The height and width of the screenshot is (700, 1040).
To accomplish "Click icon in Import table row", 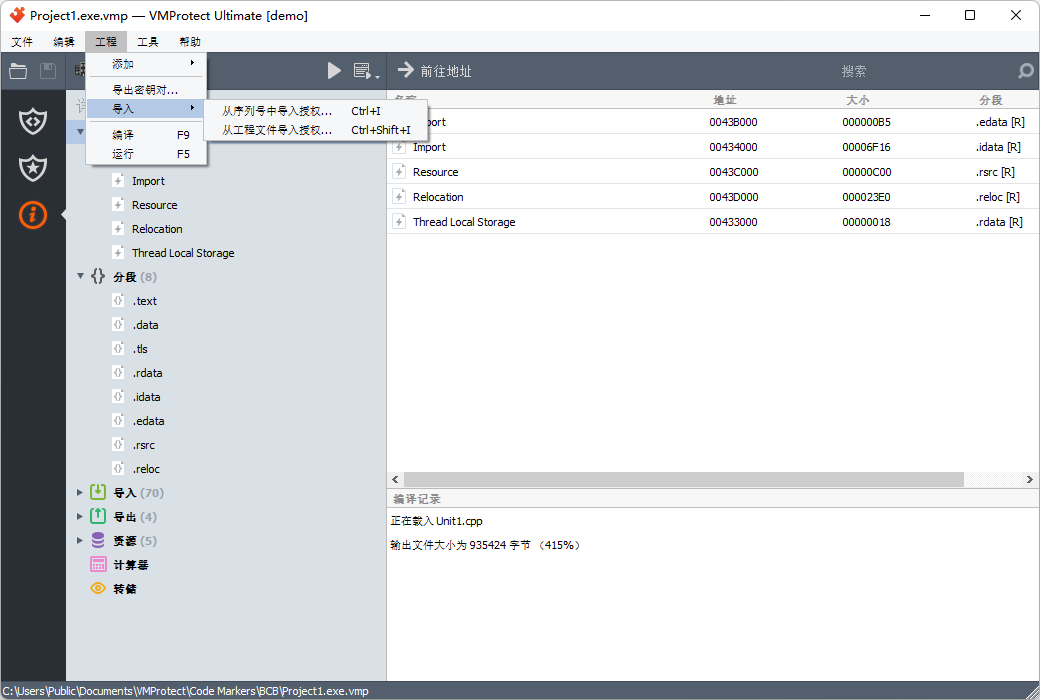I will [x=399, y=147].
